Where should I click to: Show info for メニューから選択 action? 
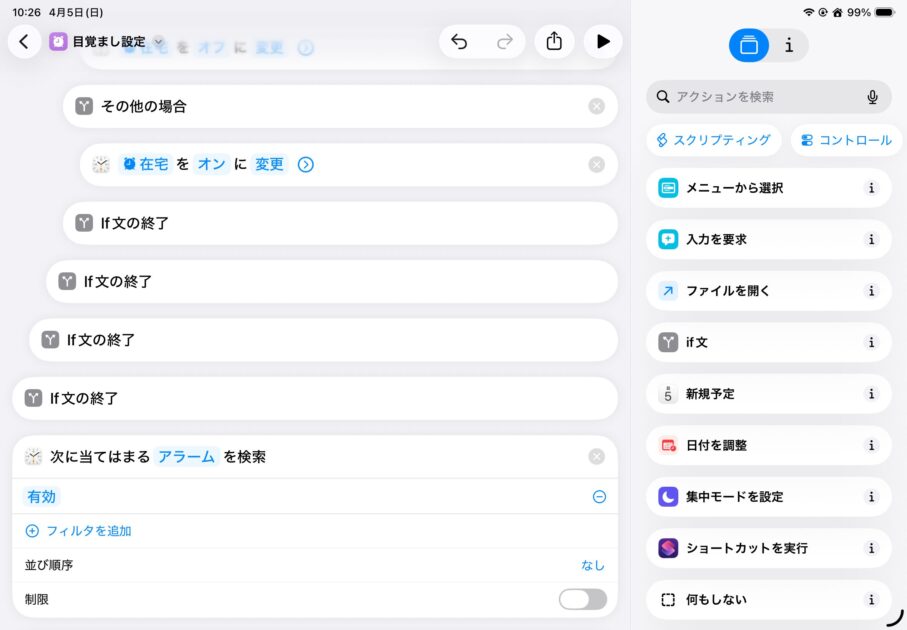pyautogui.click(x=871, y=188)
